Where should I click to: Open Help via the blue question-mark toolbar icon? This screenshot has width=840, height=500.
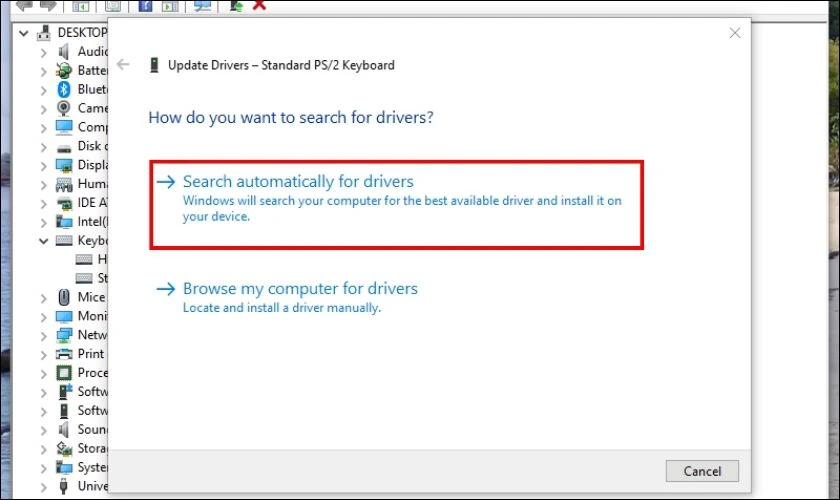coord(145,6)
